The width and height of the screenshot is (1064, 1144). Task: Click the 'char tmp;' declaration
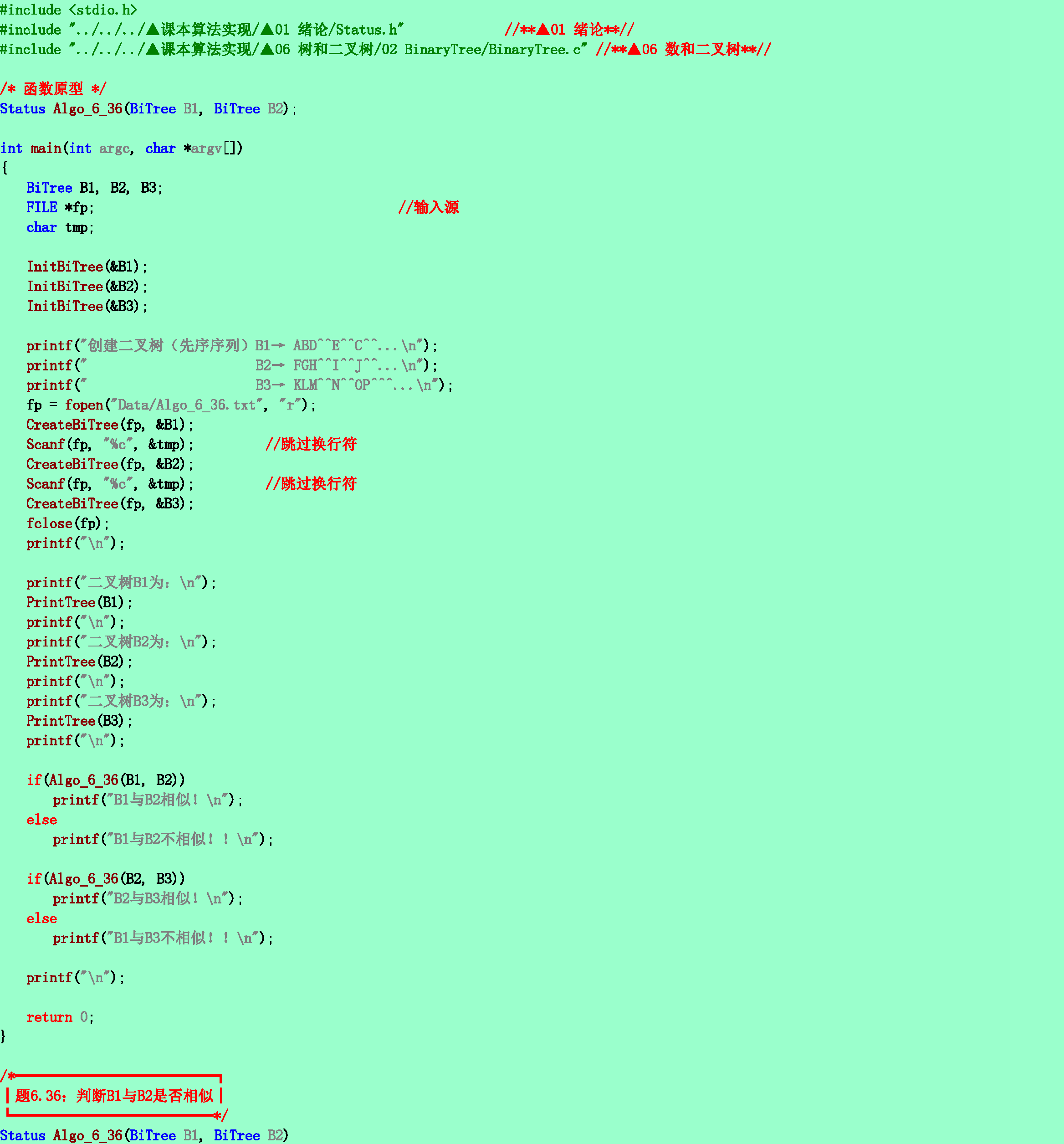pos(60,227)
